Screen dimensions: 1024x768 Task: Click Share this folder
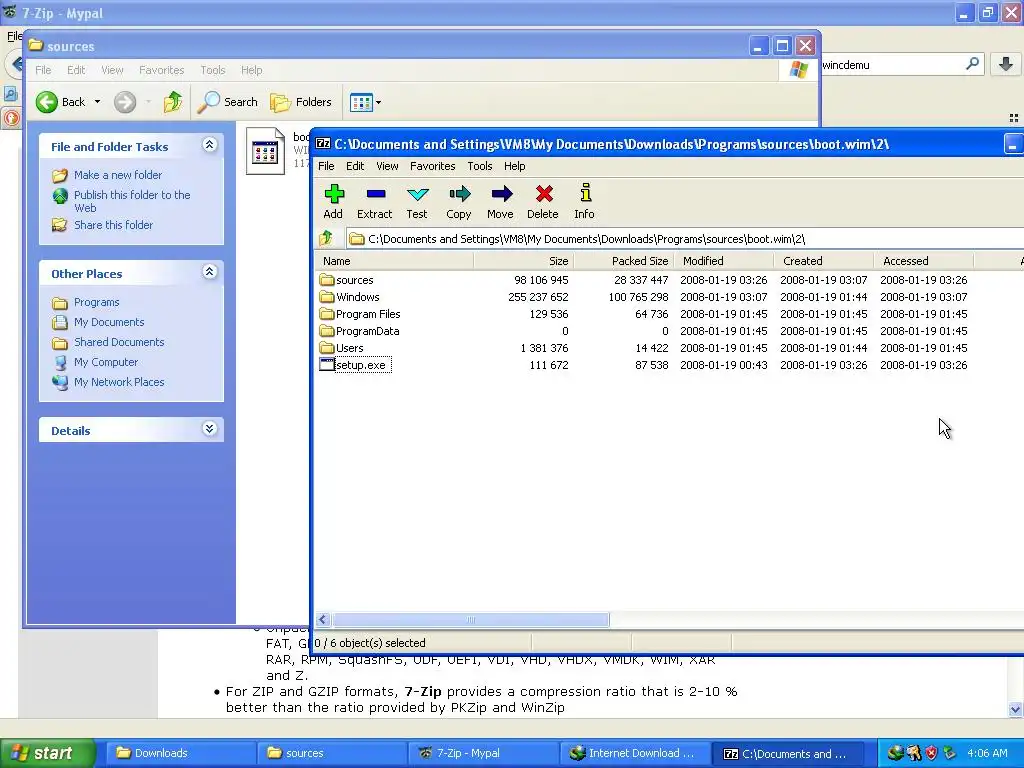click(113, 225)
